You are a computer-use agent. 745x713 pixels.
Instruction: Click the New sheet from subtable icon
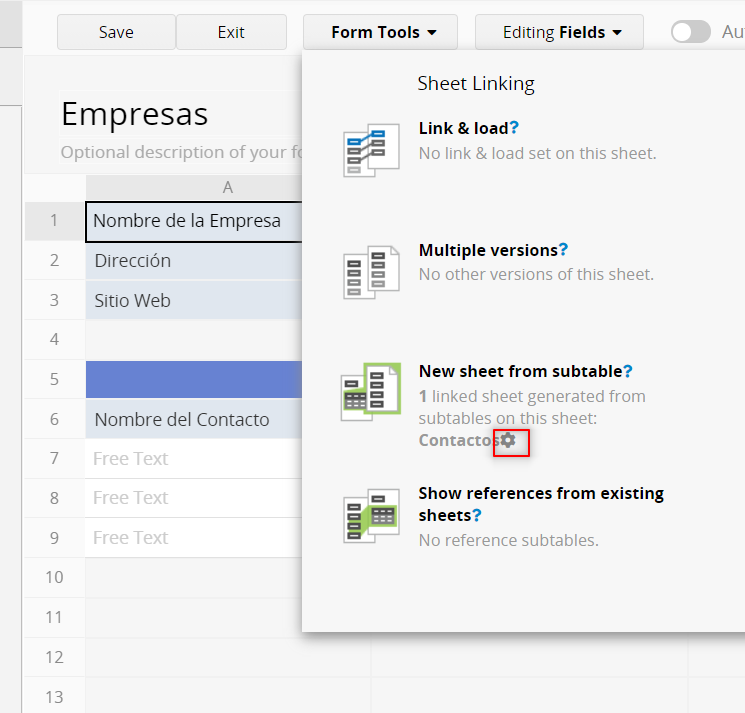[370, 392]
